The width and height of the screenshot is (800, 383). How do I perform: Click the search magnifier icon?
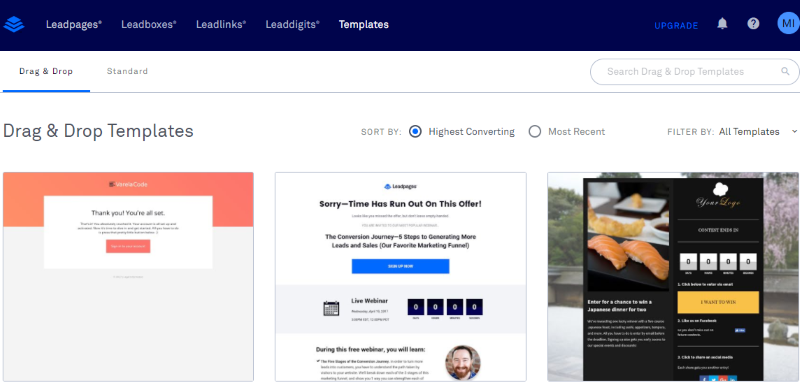[785, 71]
